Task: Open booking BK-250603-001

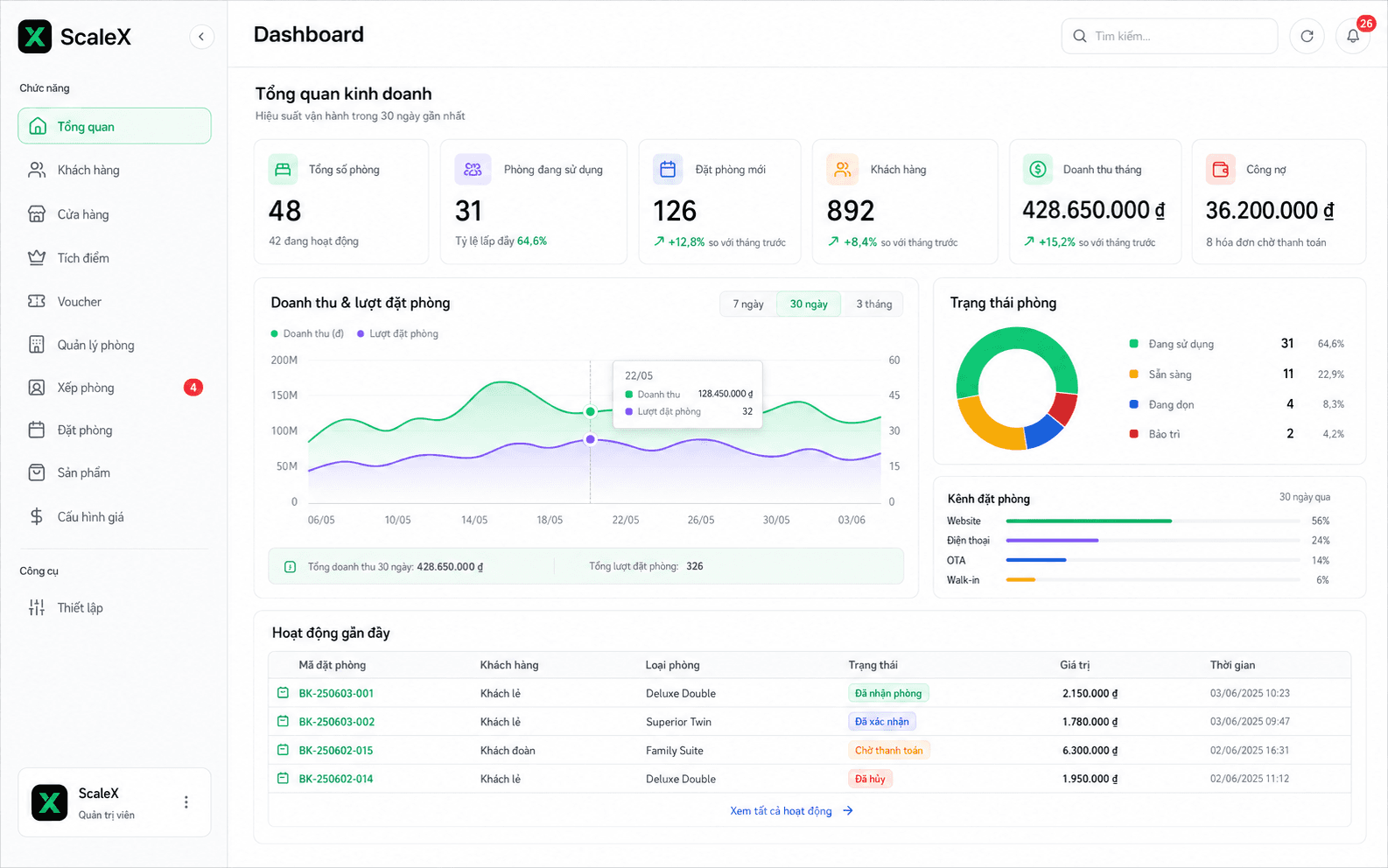Action: pos(336,693)
